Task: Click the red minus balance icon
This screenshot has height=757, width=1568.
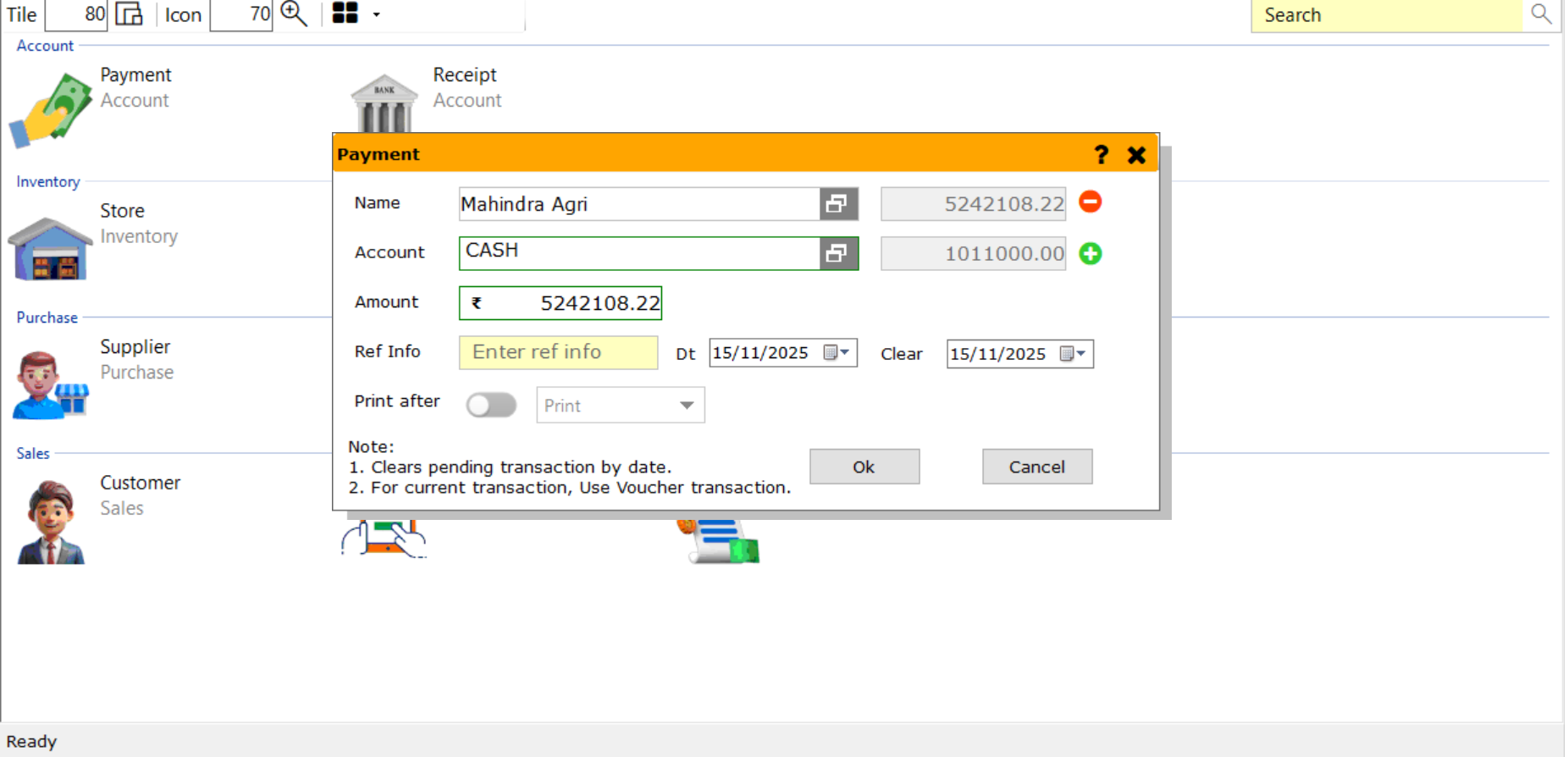Action: click(x=1090, y=202)
